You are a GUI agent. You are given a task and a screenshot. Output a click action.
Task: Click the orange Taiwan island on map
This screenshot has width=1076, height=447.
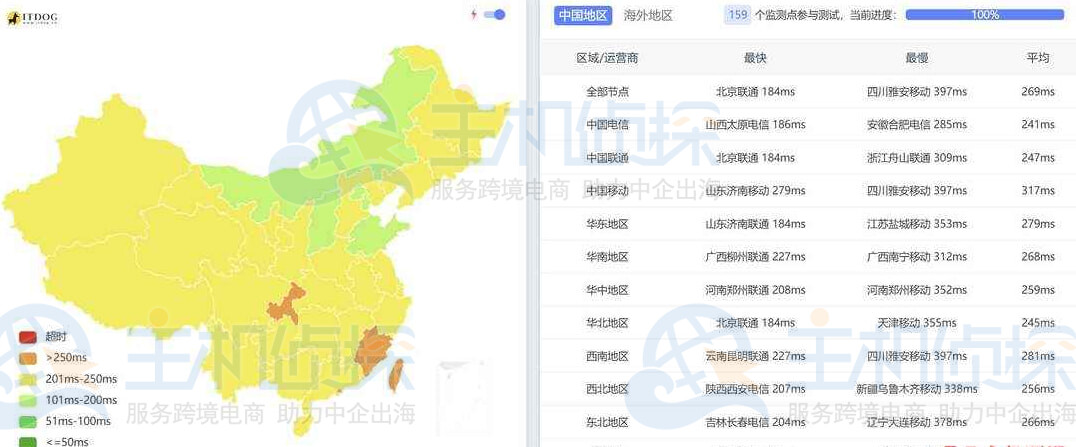click(x=396, y=375)
